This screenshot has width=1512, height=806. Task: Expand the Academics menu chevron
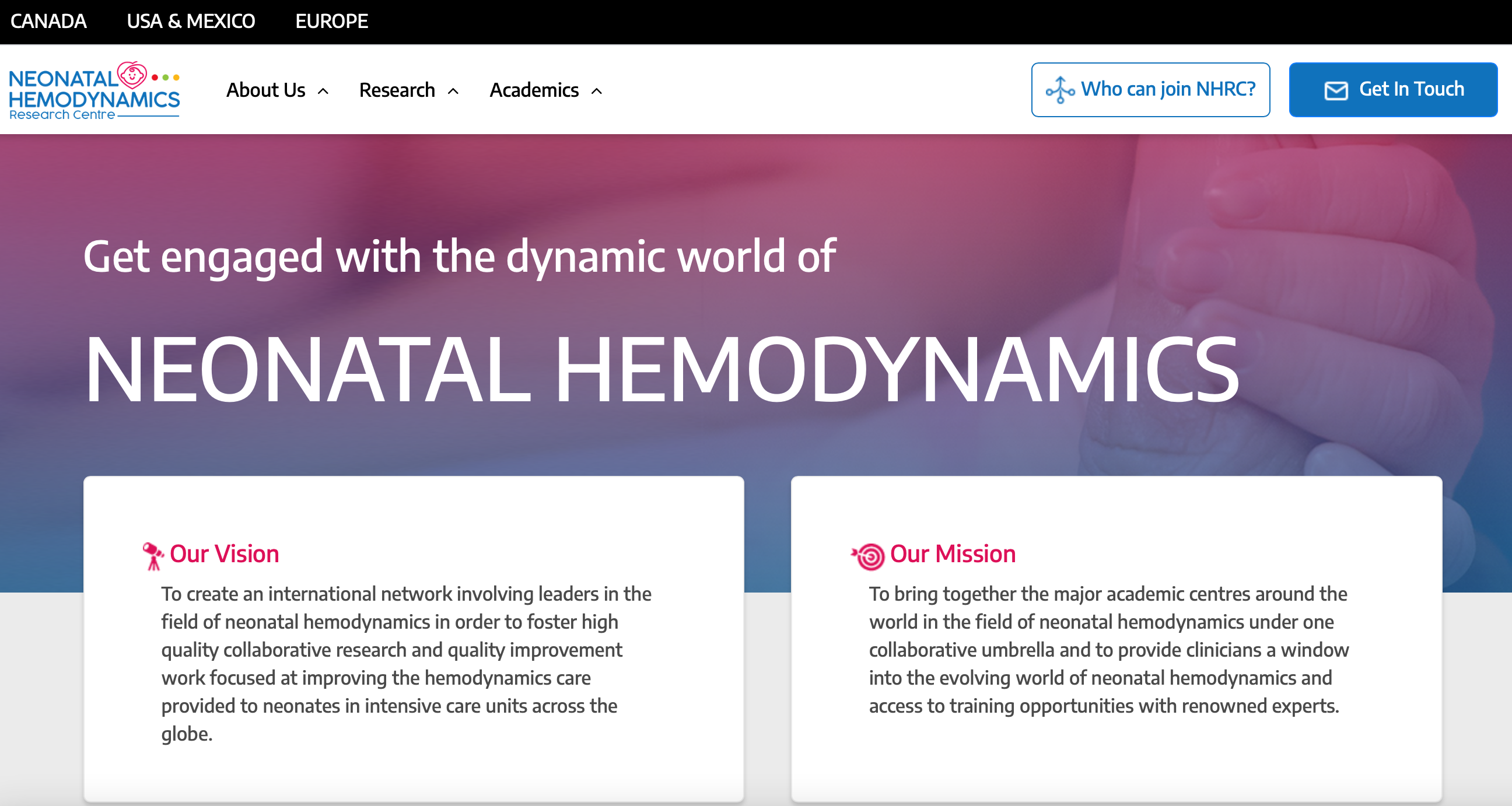(x=597, y=91)
